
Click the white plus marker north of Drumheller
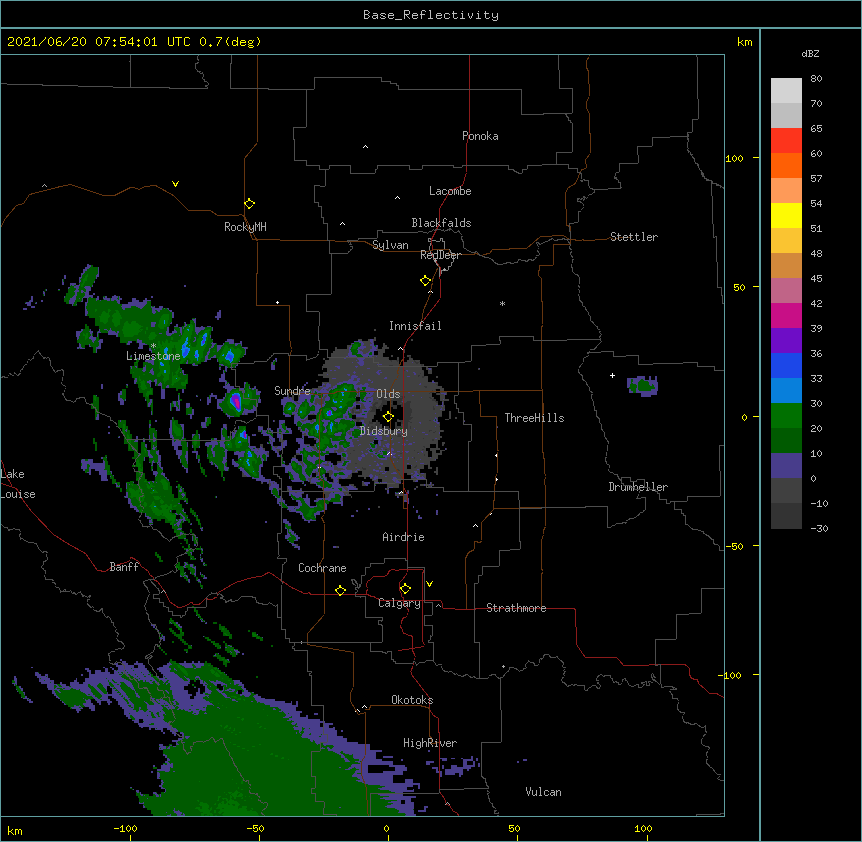pos(612,375)
